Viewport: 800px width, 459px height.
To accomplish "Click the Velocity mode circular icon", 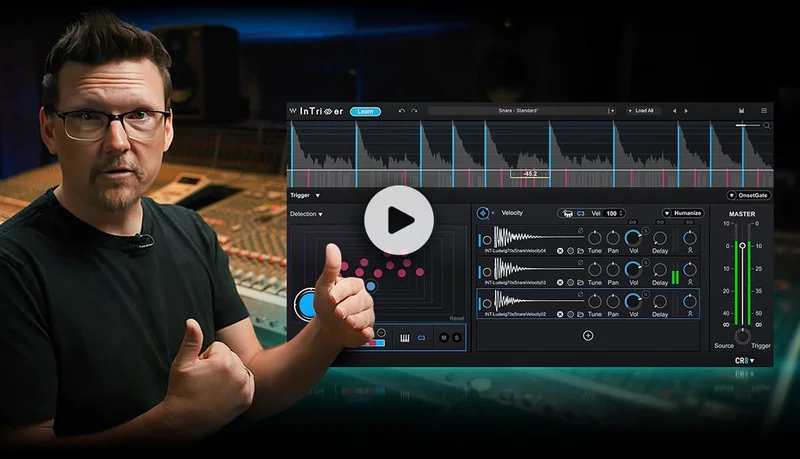I will (483, 213).
